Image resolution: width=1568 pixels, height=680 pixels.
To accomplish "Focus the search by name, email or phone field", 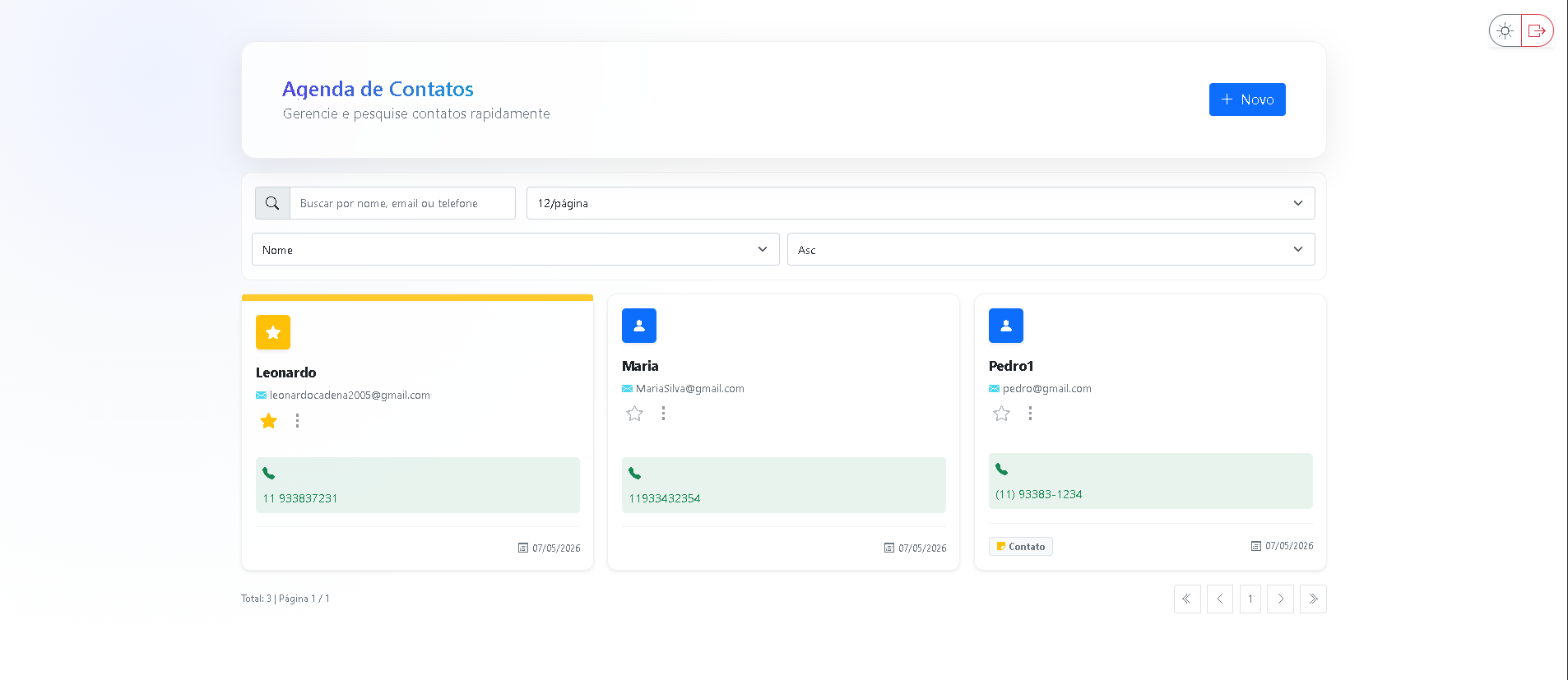I will [402, 203].
